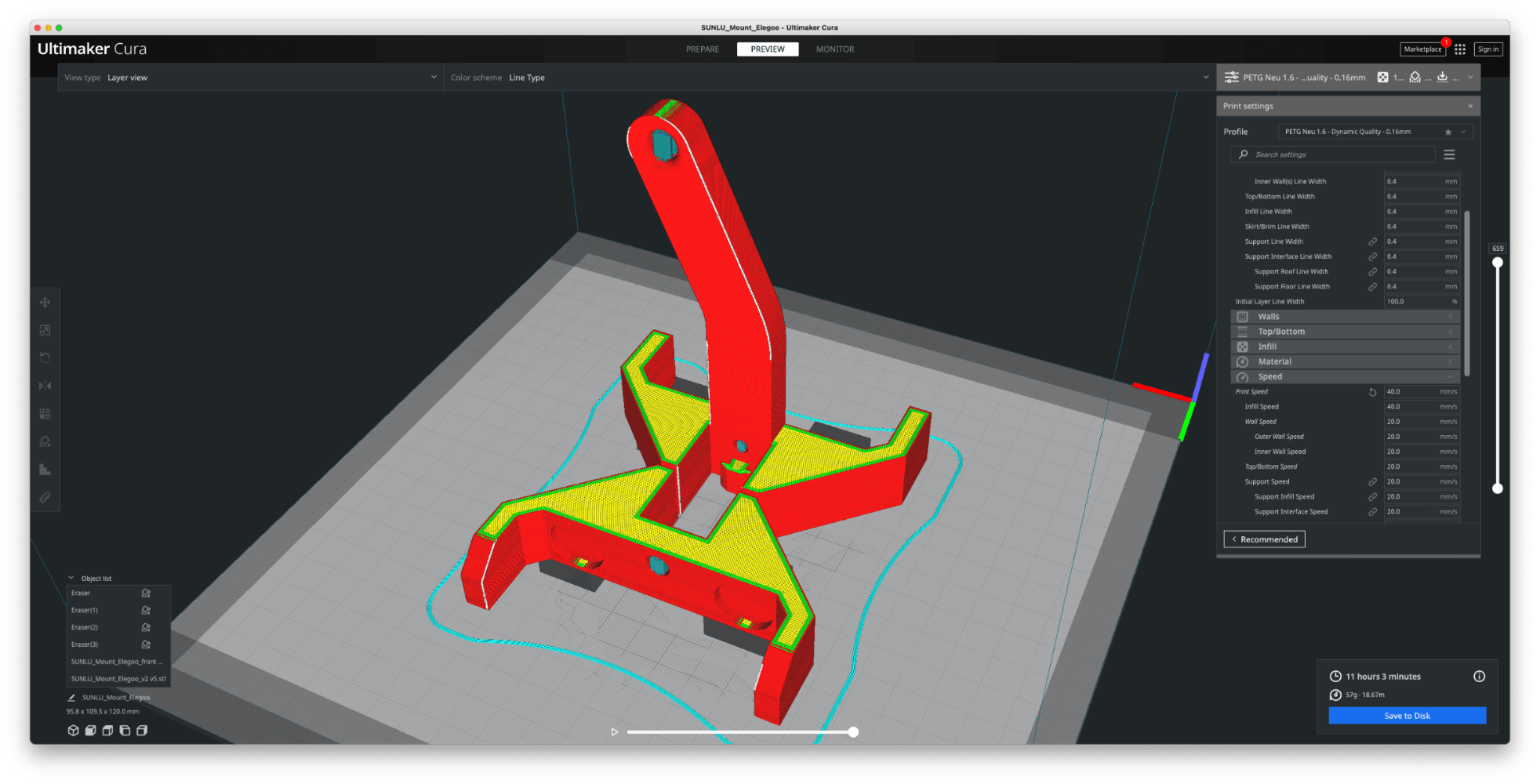
Task: Switch to the left side view camera icon
Action: [125, 731]
